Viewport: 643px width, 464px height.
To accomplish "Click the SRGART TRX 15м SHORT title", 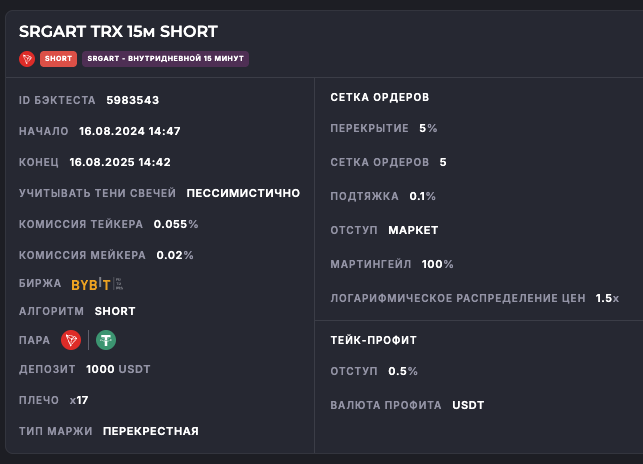I will (118, 32).
